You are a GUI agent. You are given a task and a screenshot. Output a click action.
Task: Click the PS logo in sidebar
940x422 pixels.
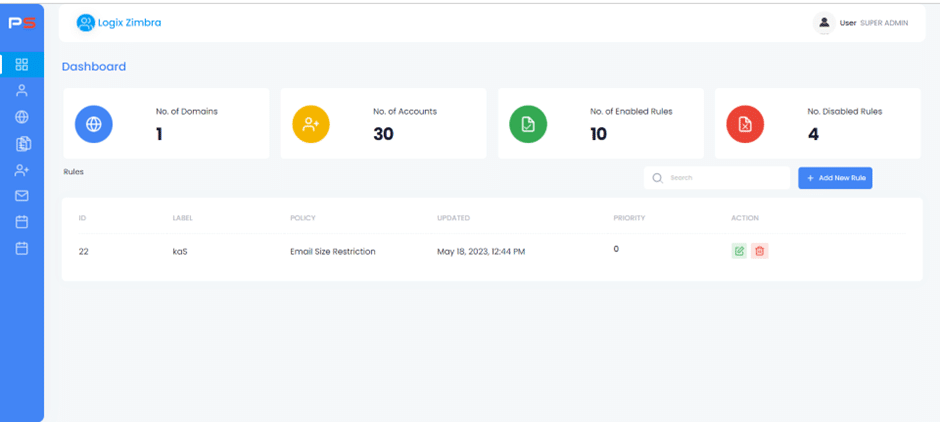pyautogui.click(x=22, y=23)
